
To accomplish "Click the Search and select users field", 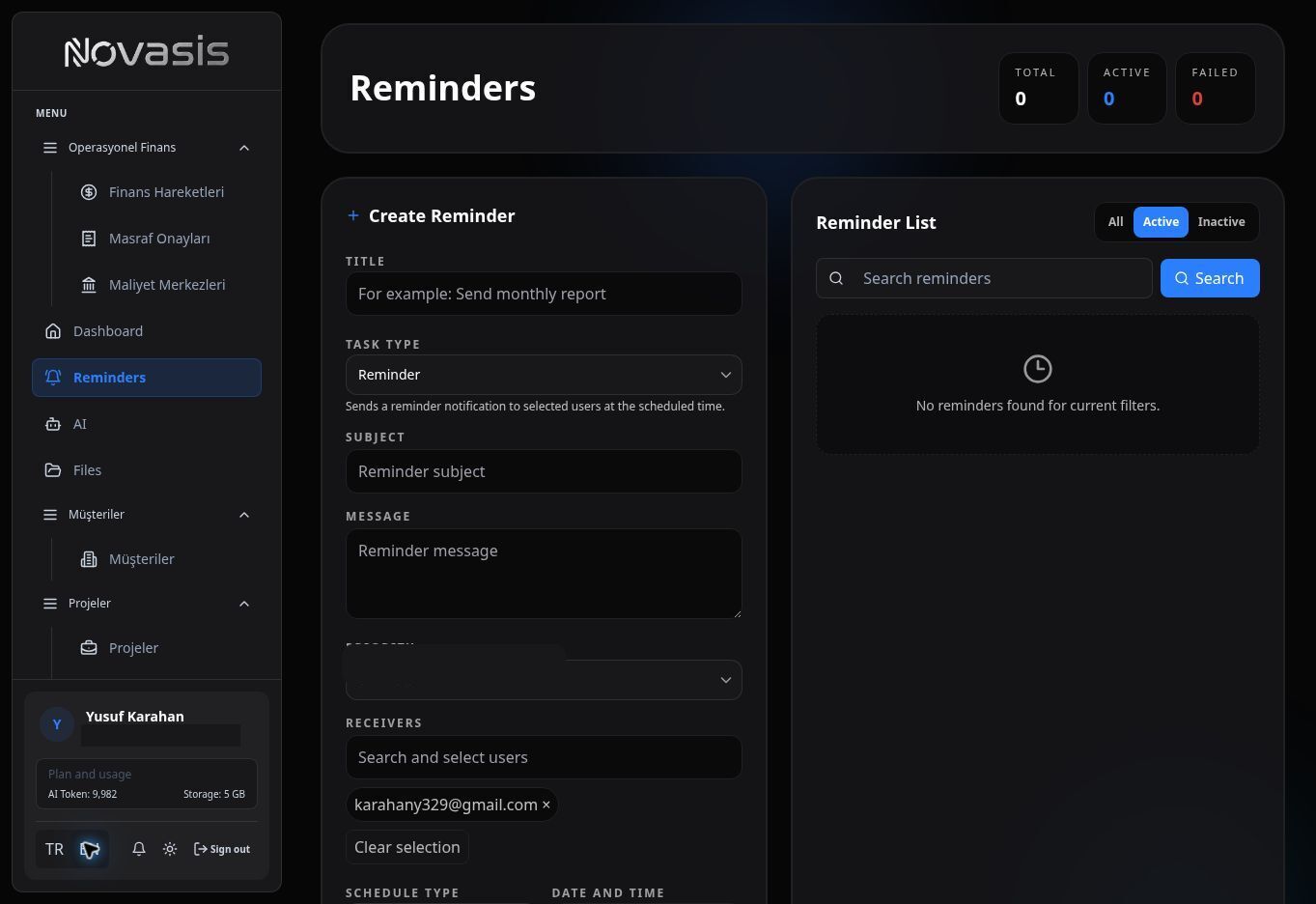I will point(544,757).
